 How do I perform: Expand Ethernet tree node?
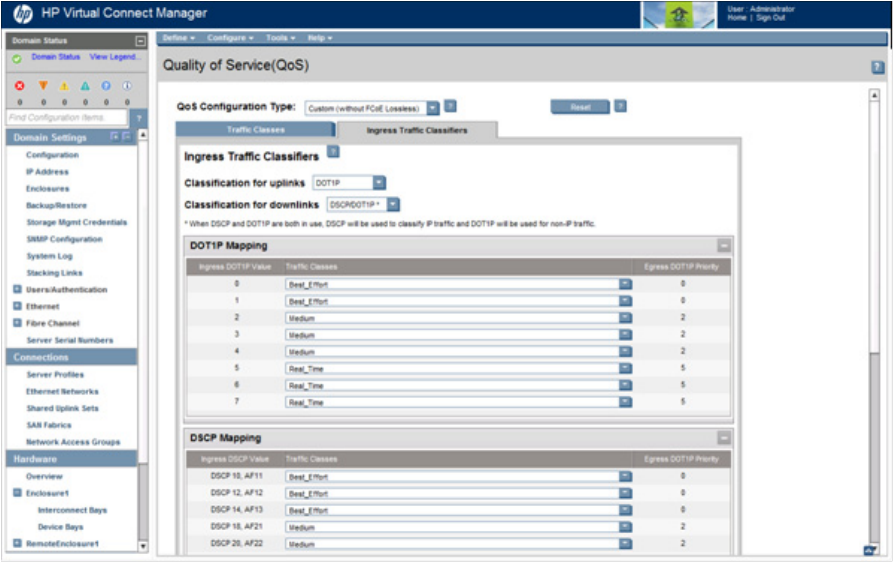pos(17,306)
